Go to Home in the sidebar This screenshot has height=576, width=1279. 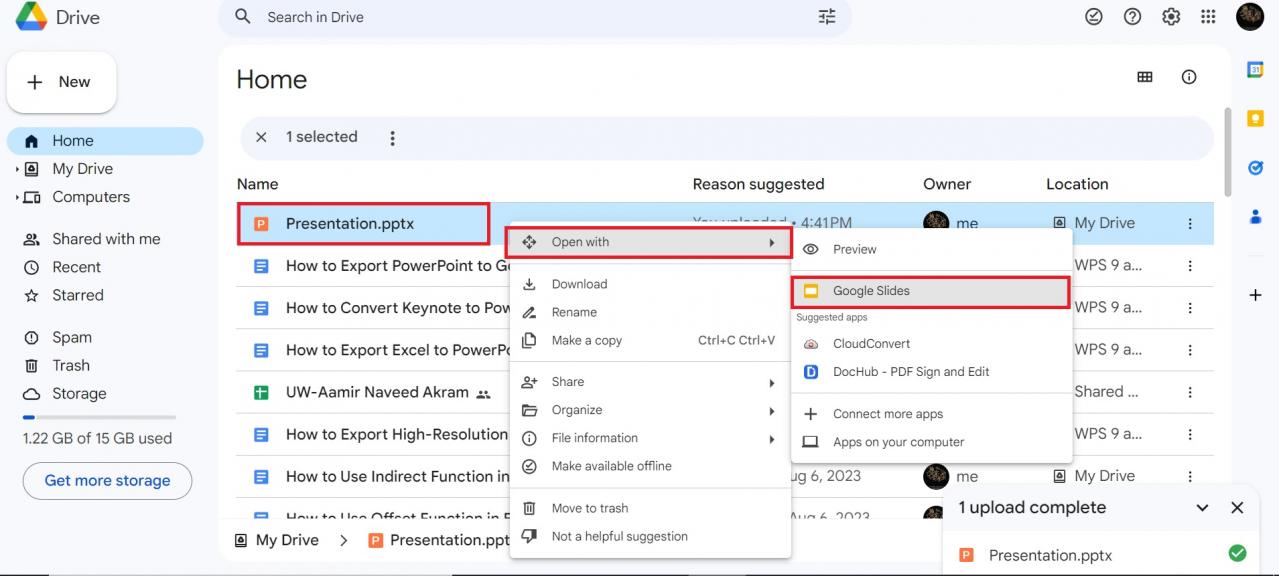[x=105, y=141]
